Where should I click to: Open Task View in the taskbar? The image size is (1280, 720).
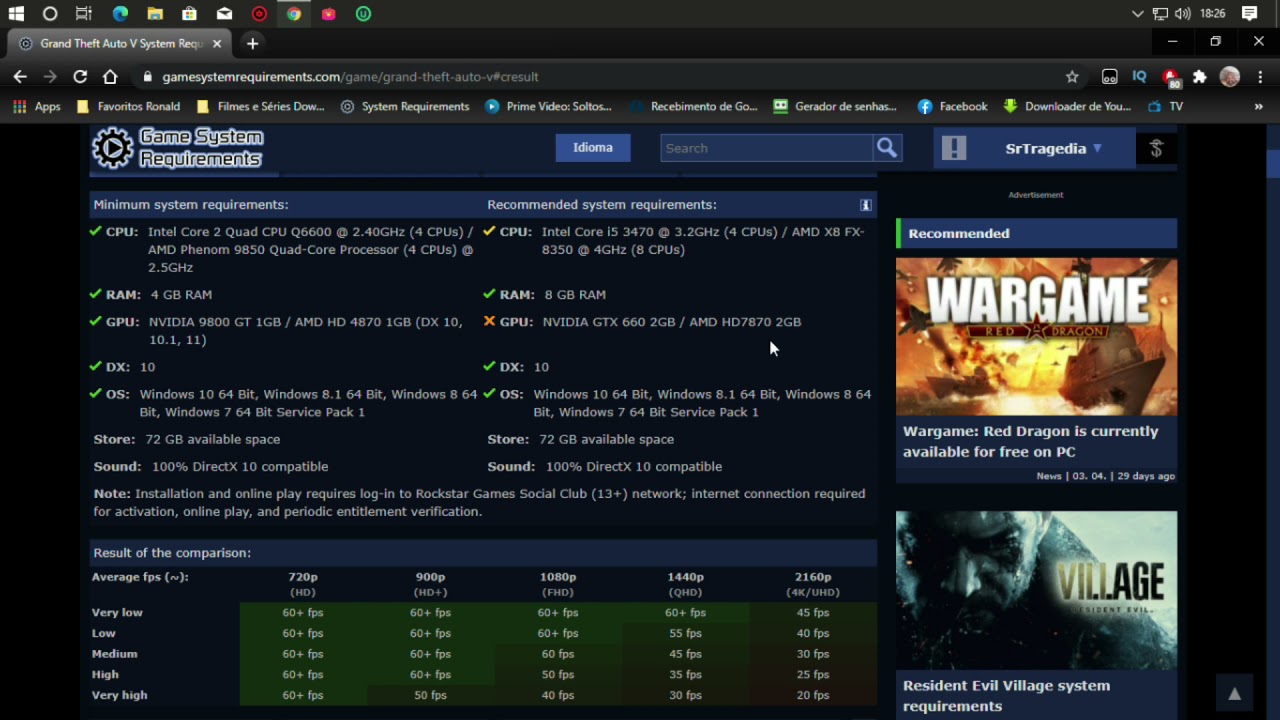click(x=84, y=14)
